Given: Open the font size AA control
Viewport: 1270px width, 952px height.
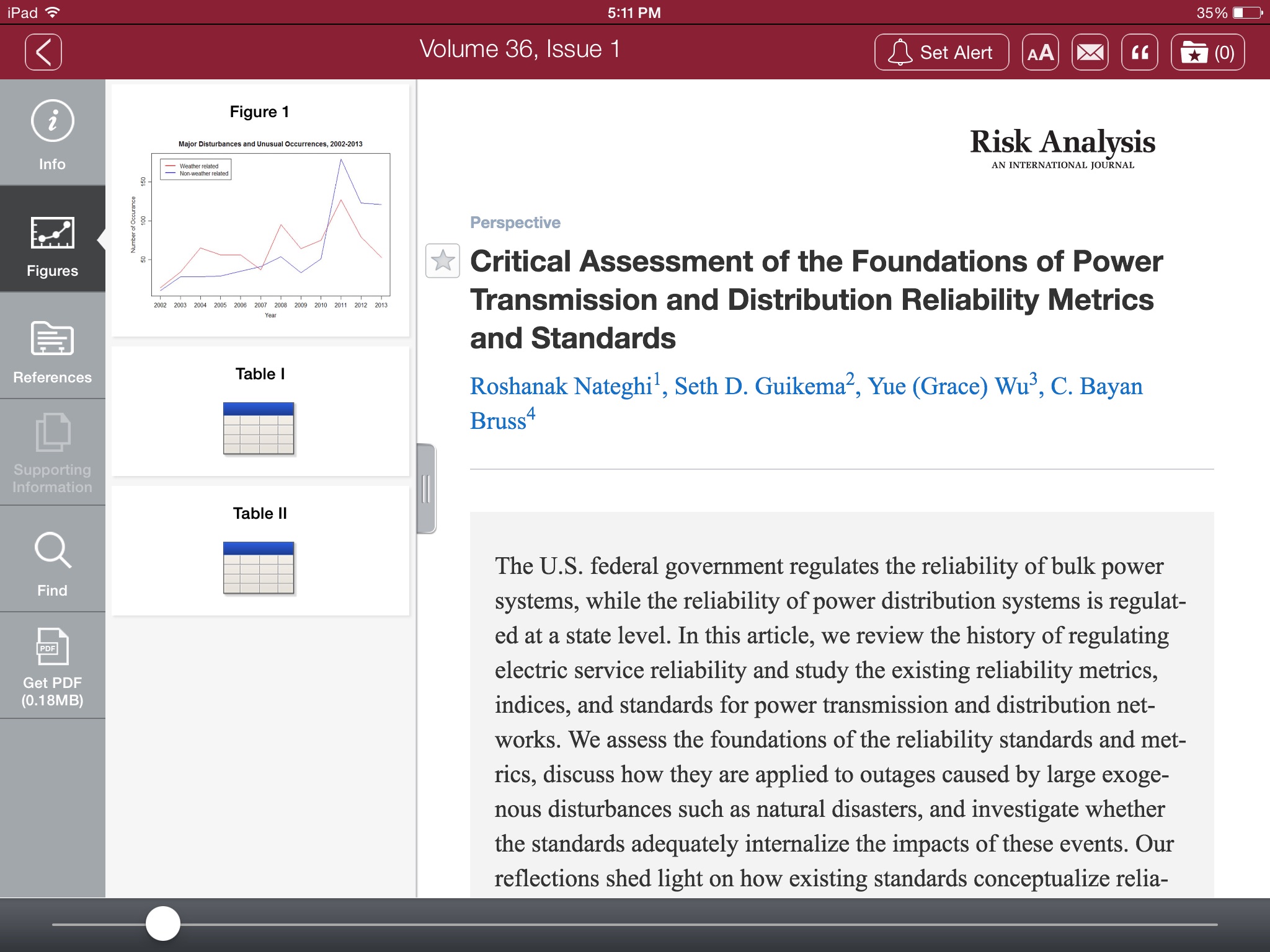Looking at the screenshot, I should (x=1040, y=52).
